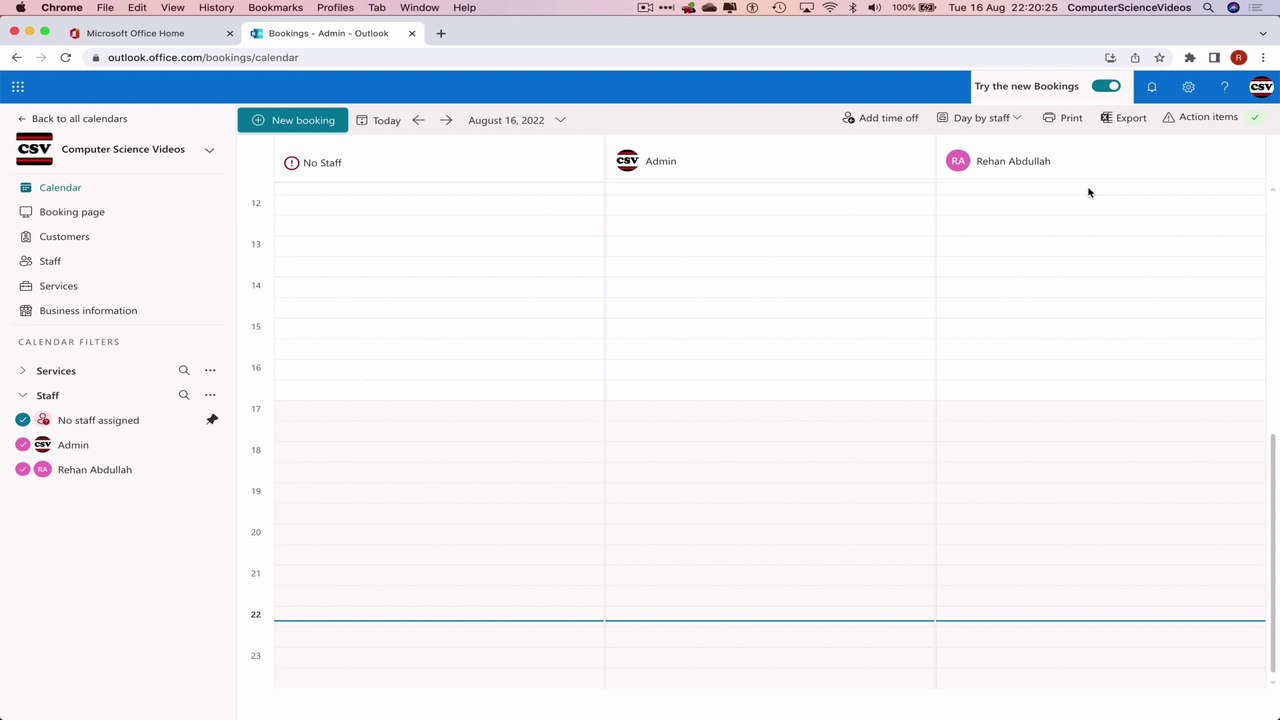Click the pin icon beside No staff assigned
Viewport: 1280px width, 720px height.
[x=212, y=420]
